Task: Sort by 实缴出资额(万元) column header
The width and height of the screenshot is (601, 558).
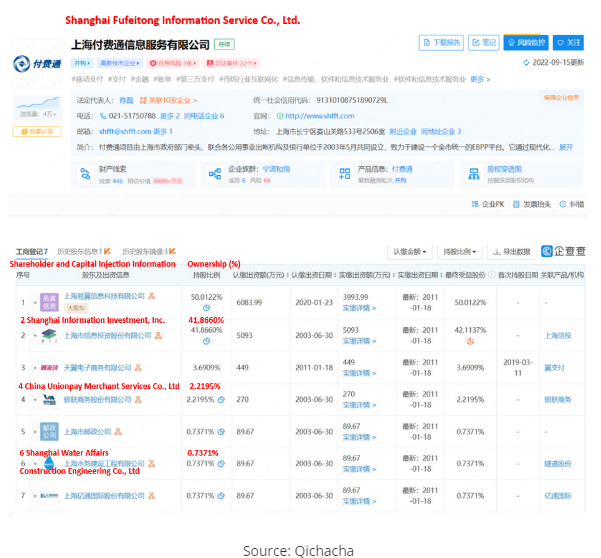Action: pos(367,275)
